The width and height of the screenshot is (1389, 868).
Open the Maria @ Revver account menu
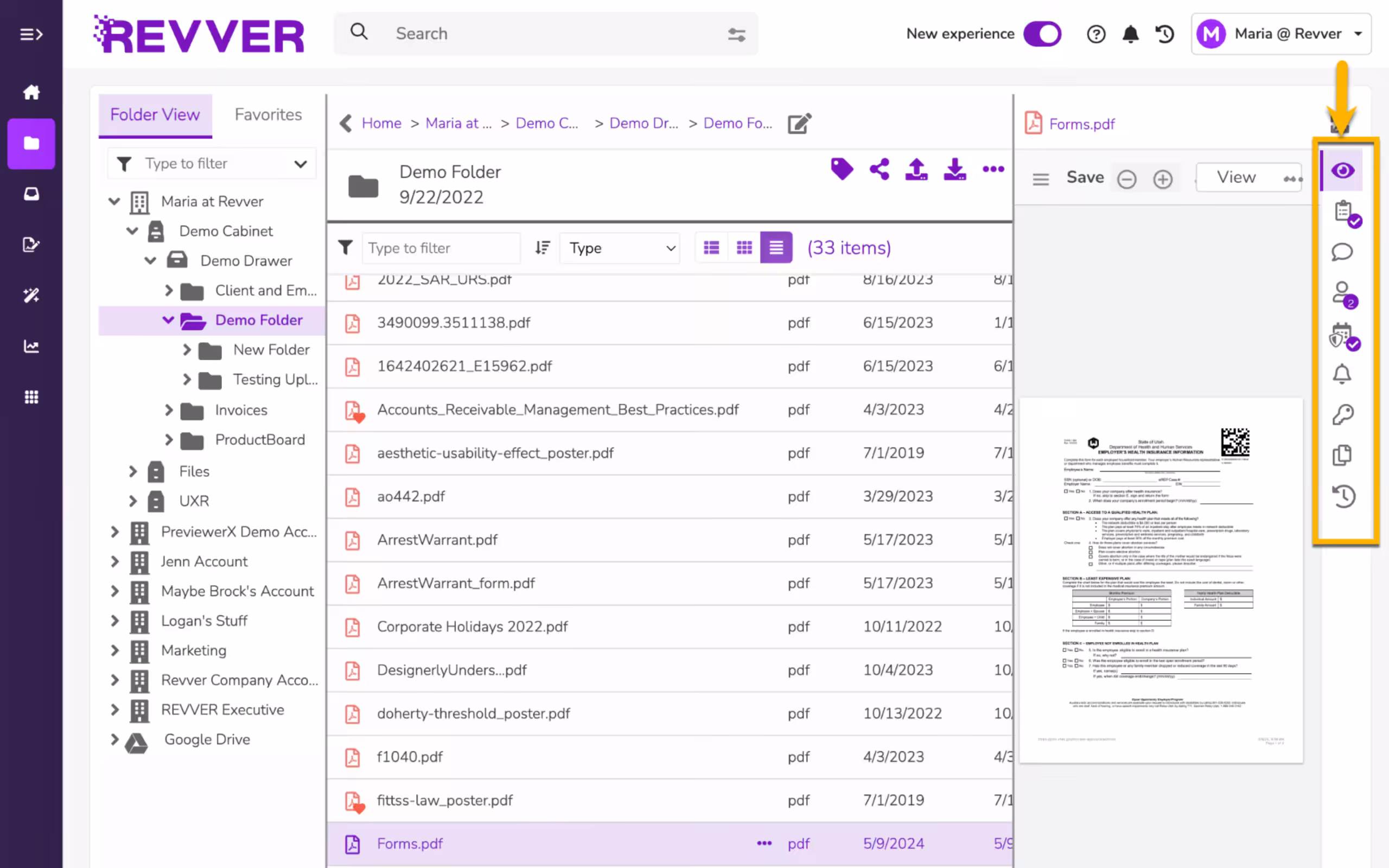click(x=1281, y=34)
